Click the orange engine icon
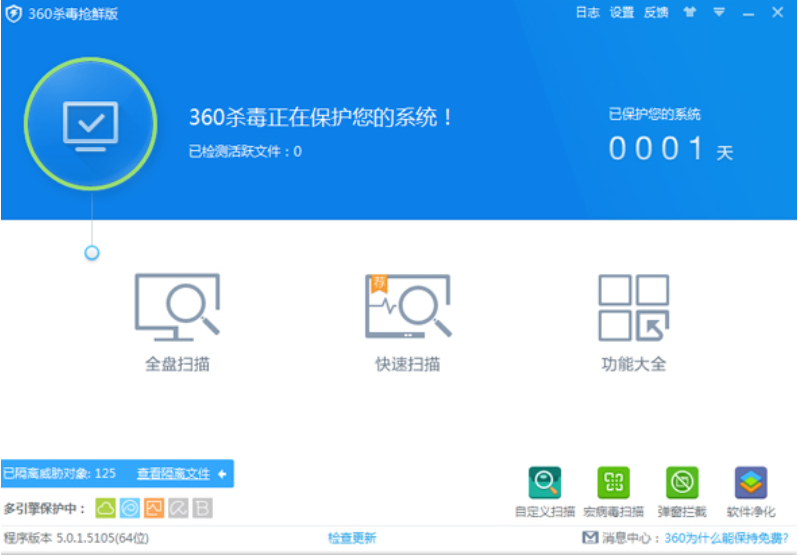798x555 pixels. click(154, 508)
